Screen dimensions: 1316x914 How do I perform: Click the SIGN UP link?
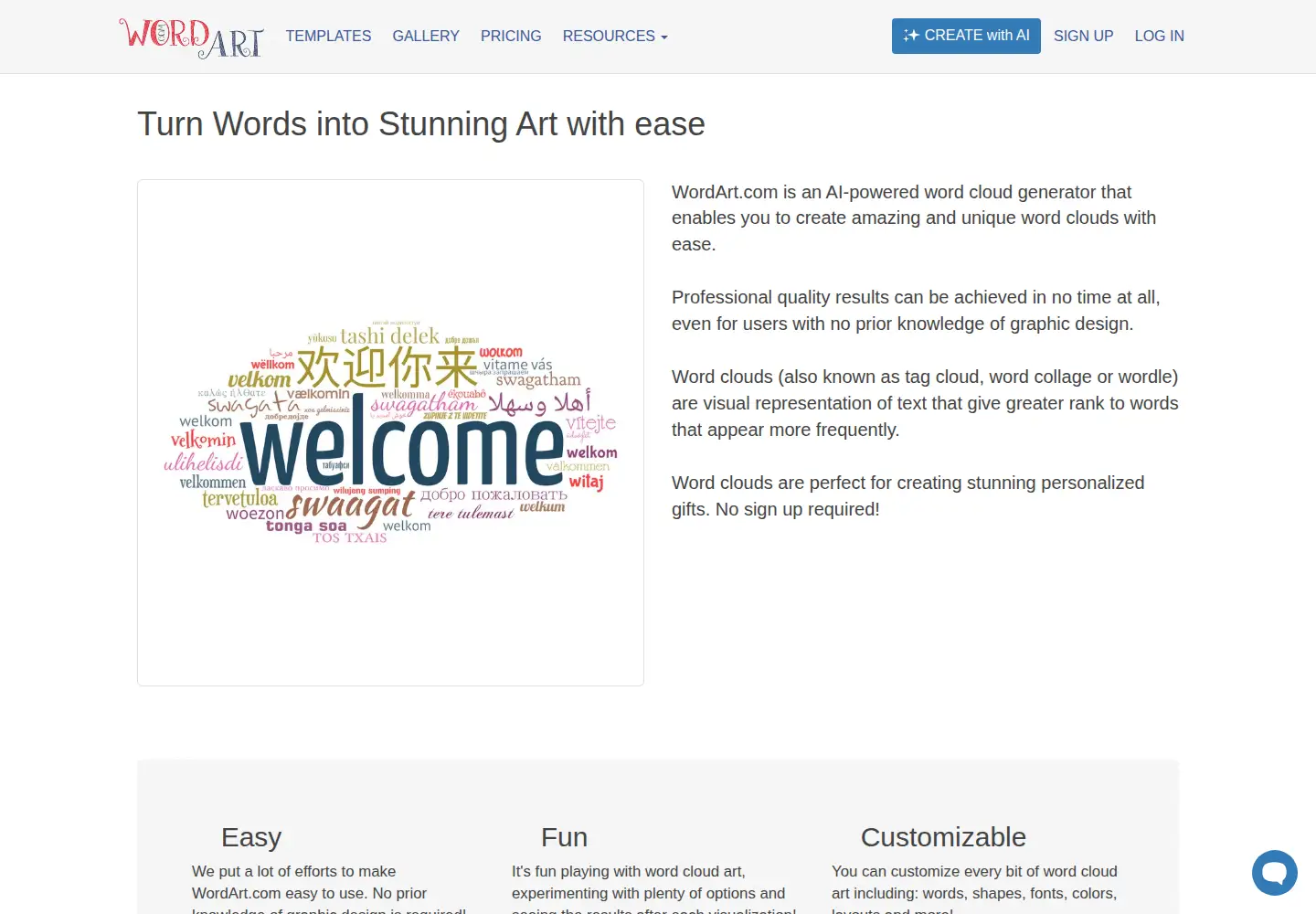[x=1083, y=37]
